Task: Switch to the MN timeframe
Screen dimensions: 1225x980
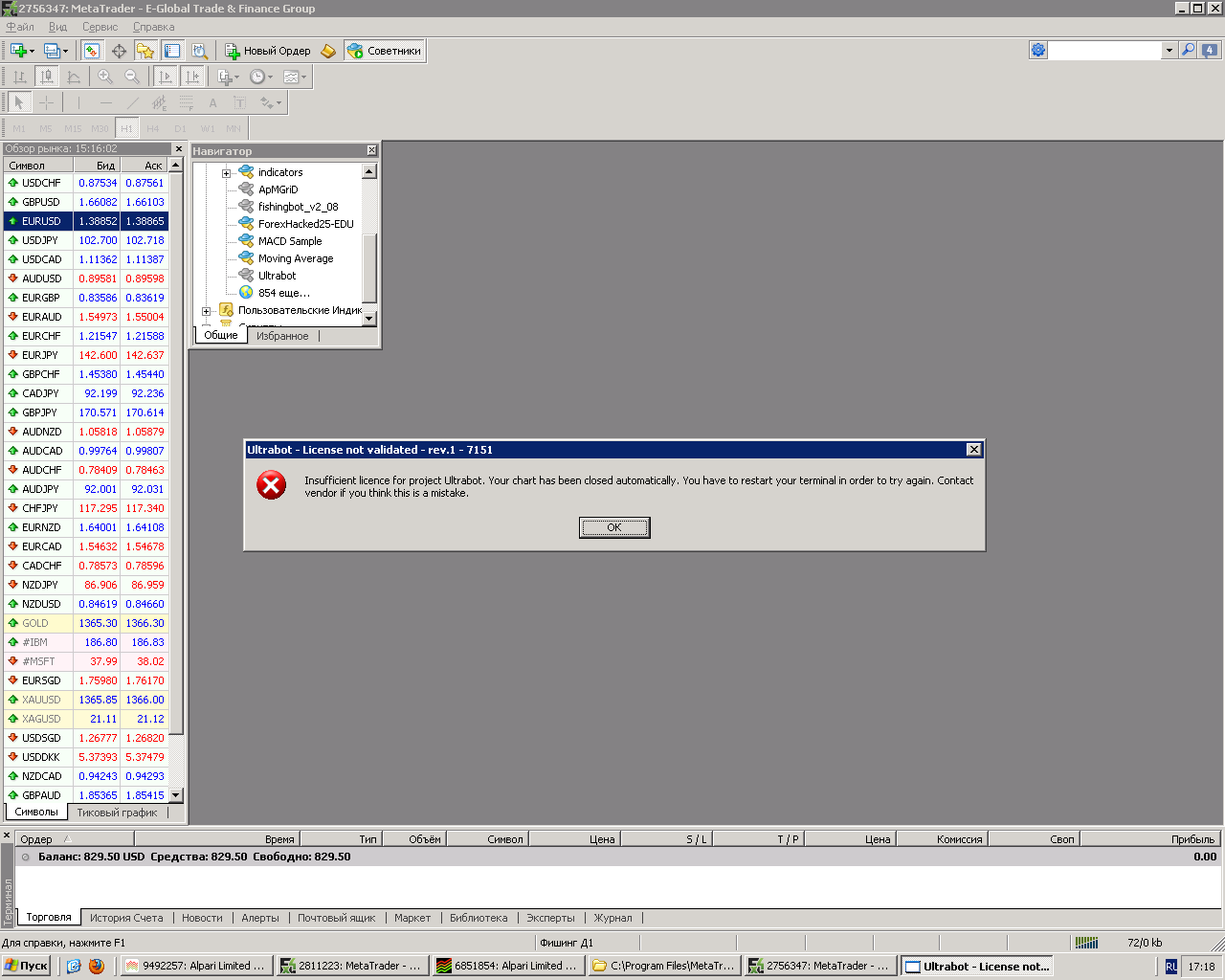Action: [x=234, y=128]
